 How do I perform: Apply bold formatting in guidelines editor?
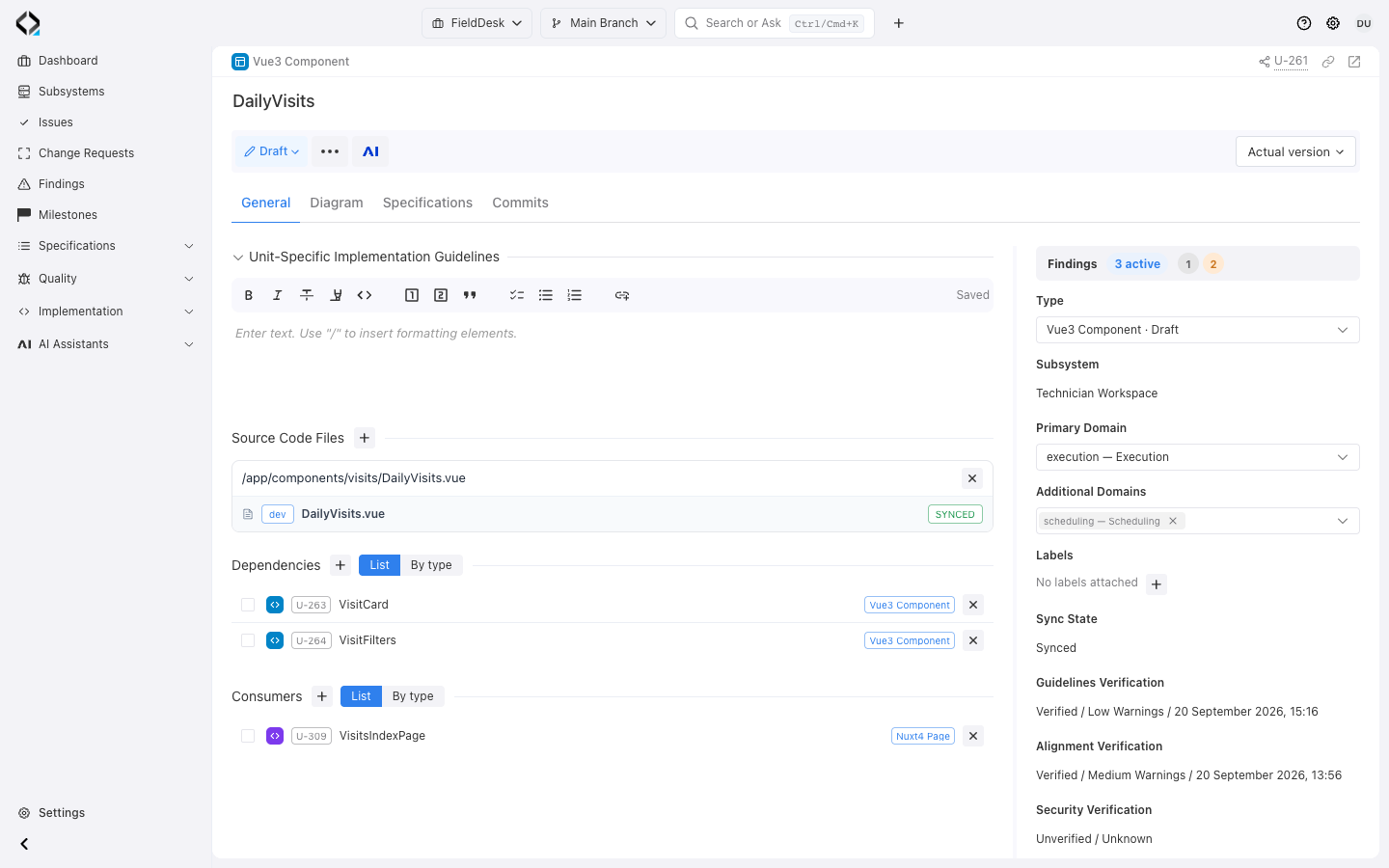click(x=249, y=295)
